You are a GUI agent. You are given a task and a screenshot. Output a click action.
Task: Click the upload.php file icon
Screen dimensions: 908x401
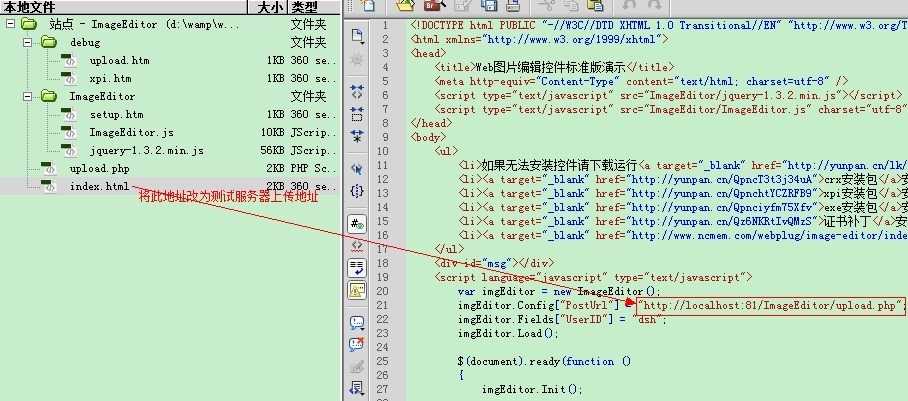pyautogui.click(x=49, y=169)
